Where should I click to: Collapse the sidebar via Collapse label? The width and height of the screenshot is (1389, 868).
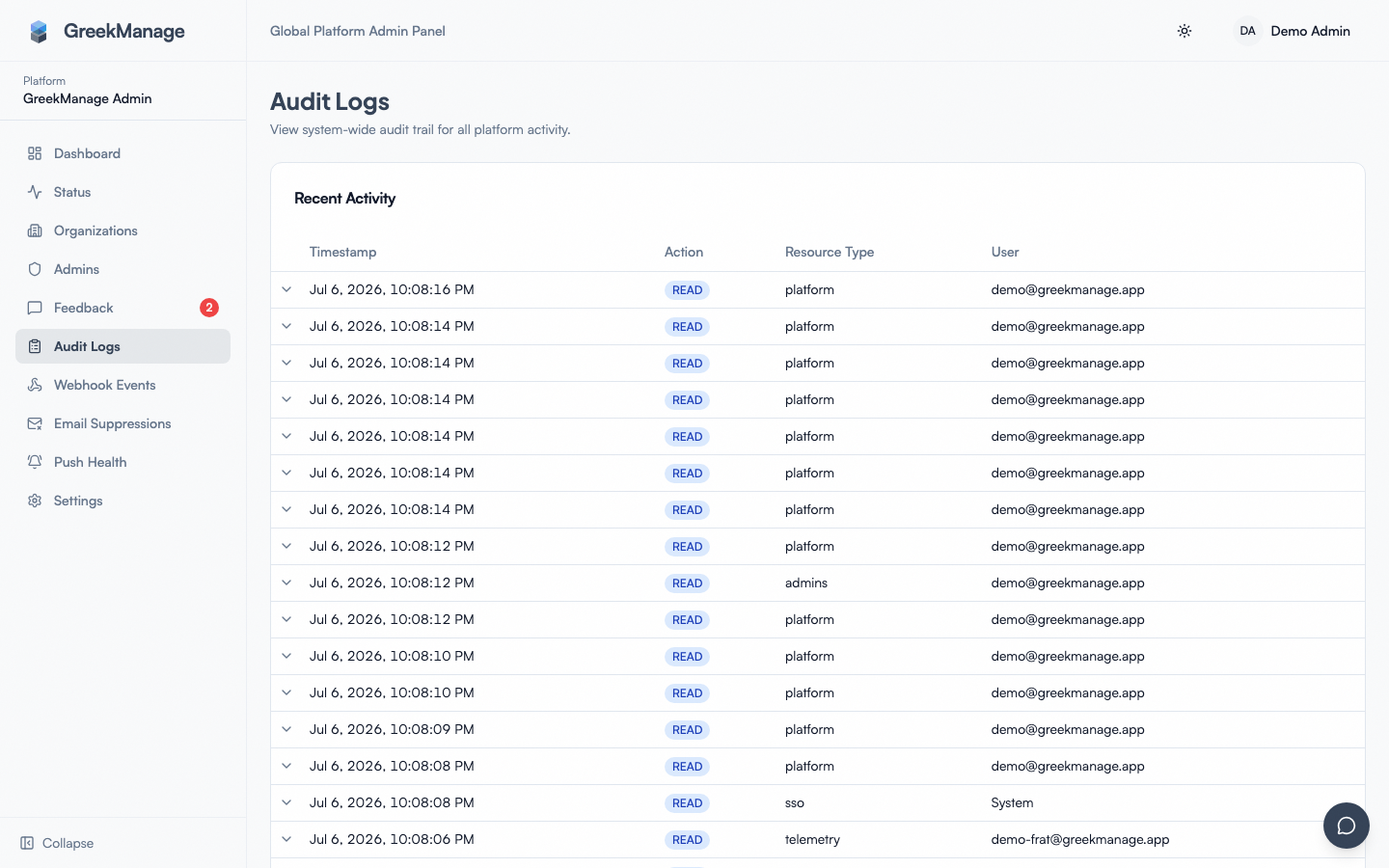(x=68, y=843)
